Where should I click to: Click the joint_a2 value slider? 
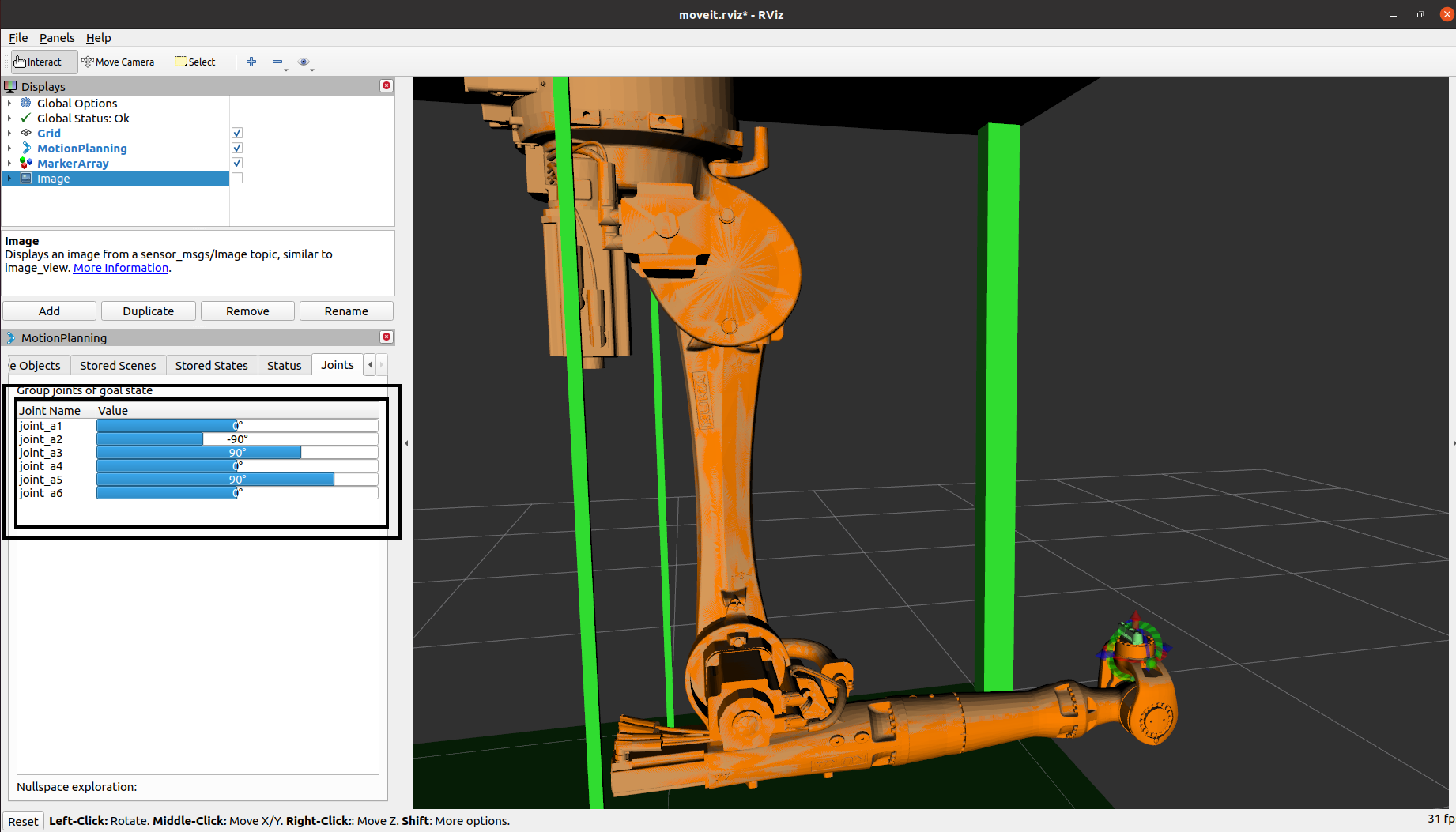pyautogui.click(x=237, y=439)
